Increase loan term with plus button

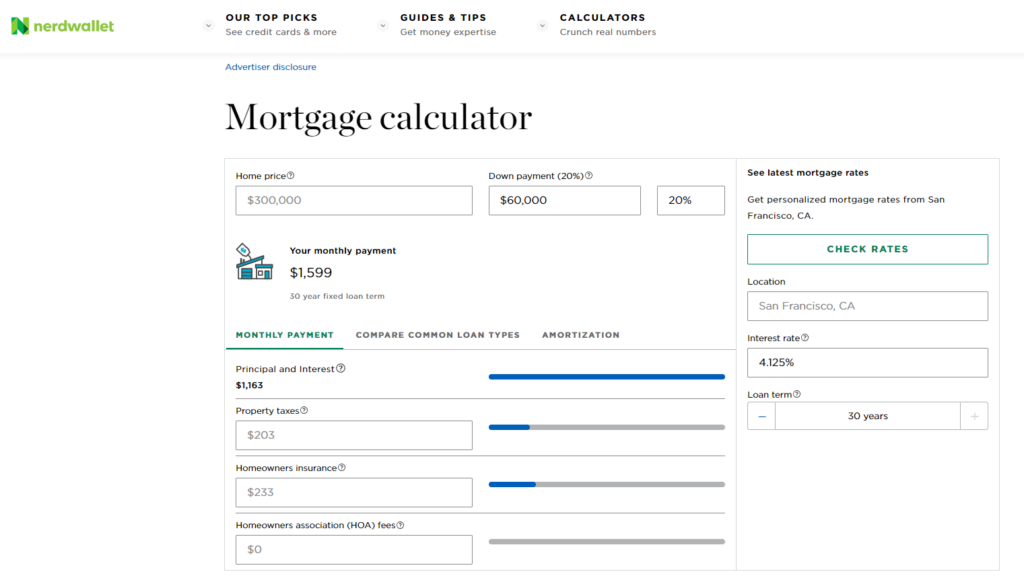point(974,416)
